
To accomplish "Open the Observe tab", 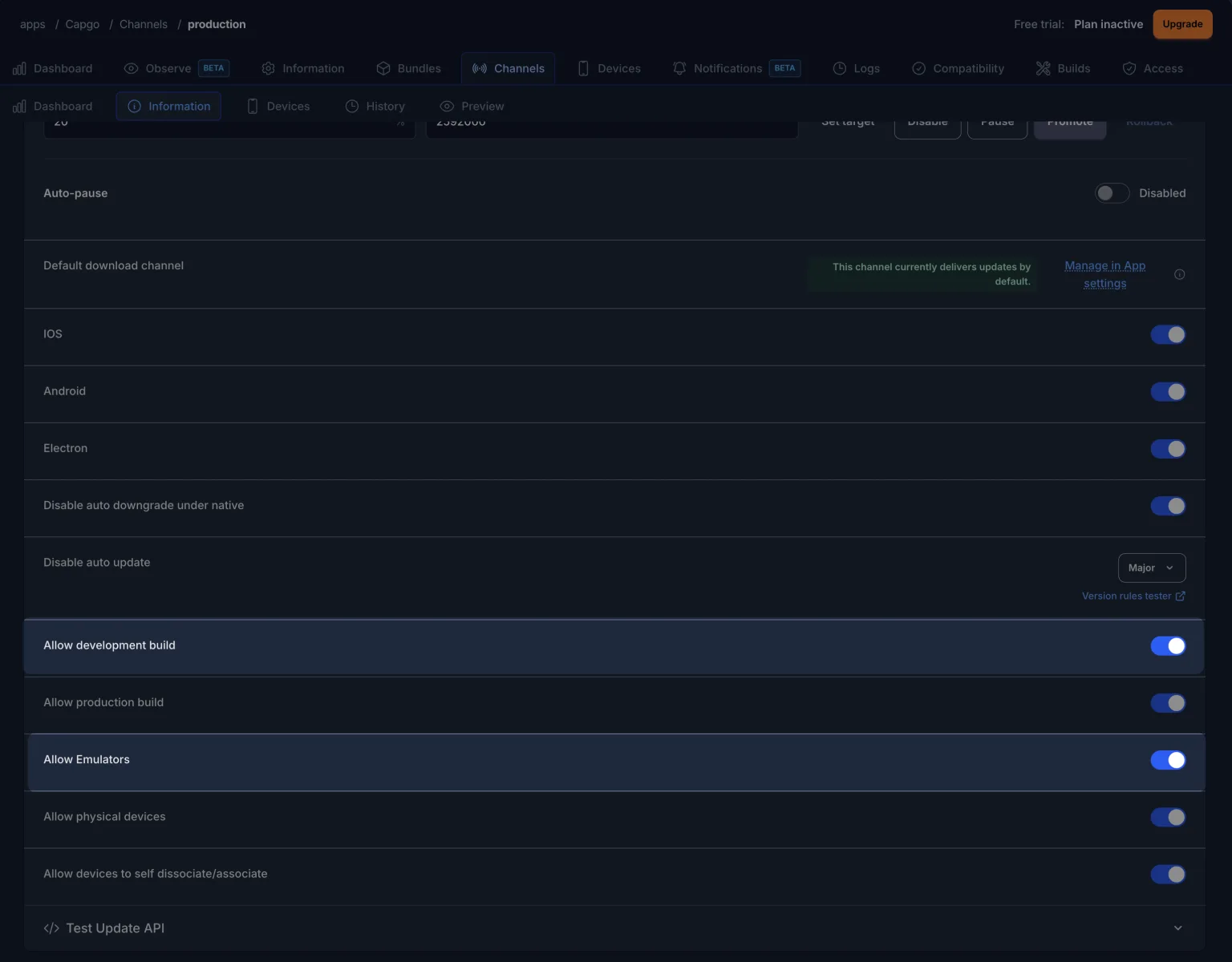I will coord(176,68).
